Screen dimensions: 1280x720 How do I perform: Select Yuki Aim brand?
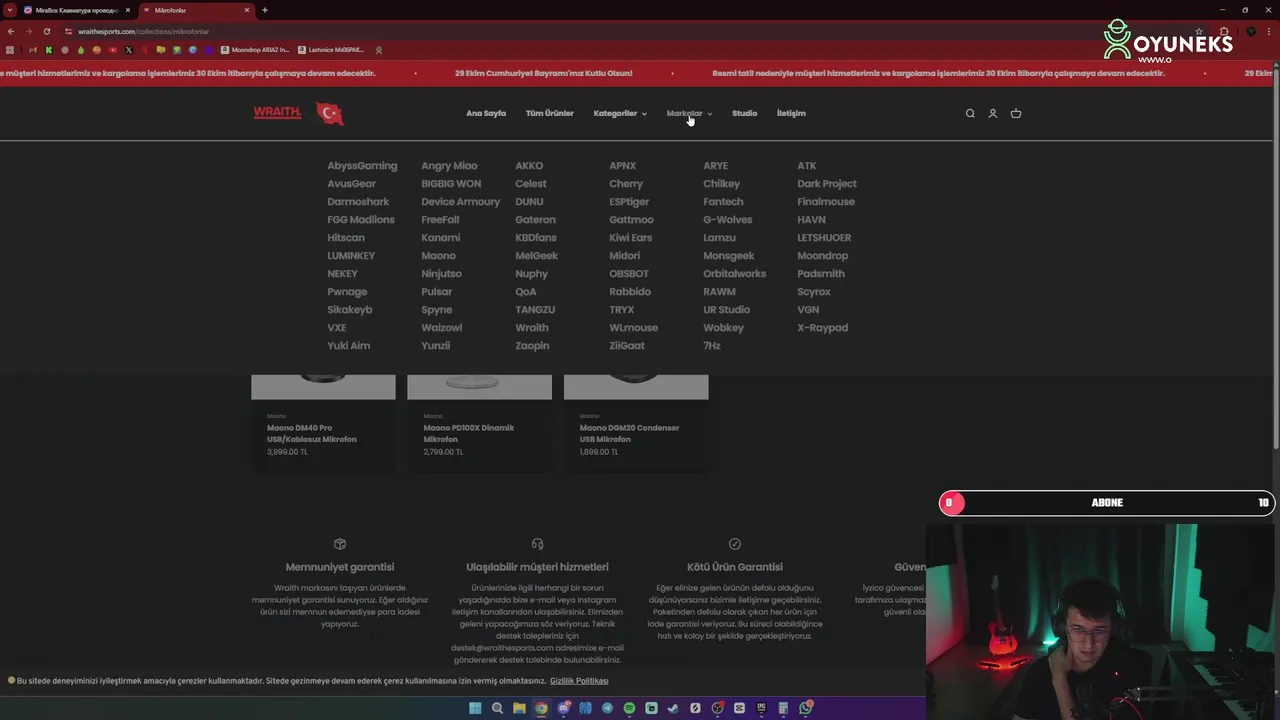348,346
